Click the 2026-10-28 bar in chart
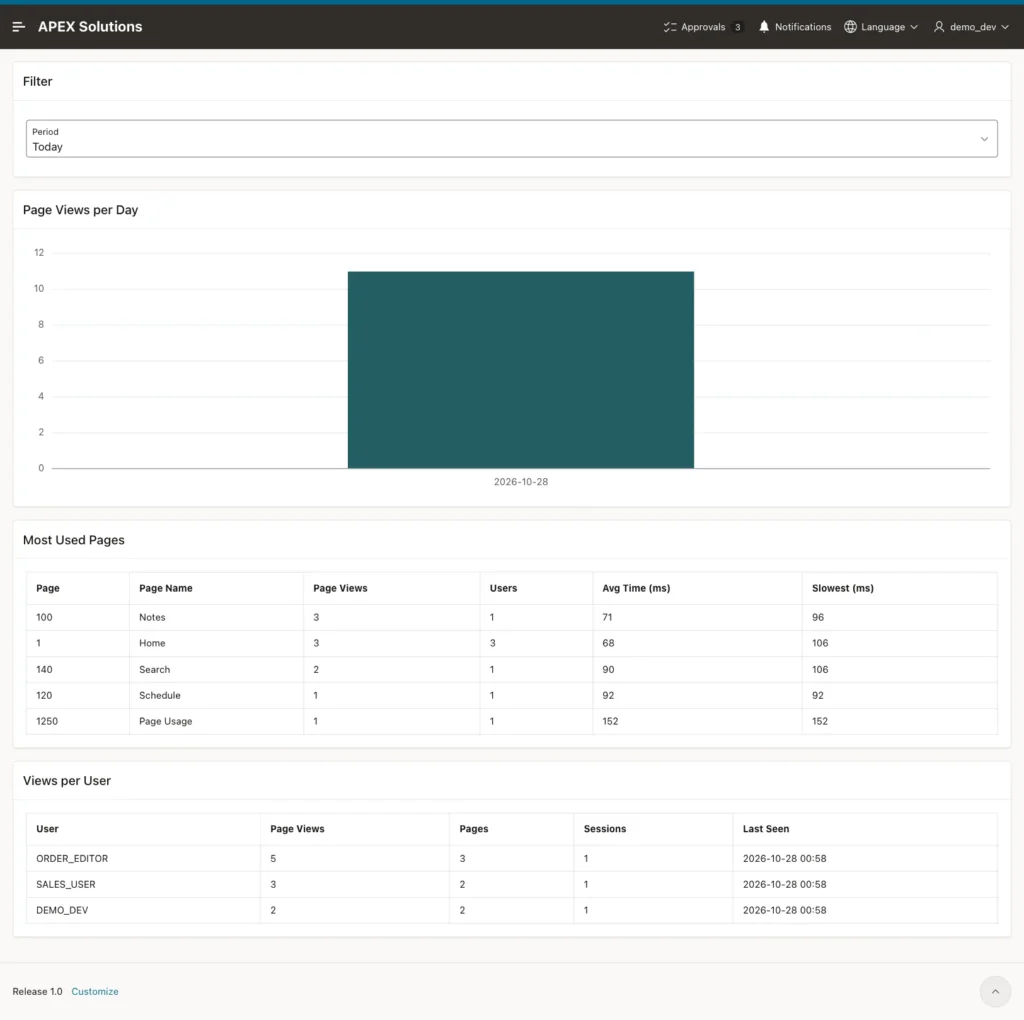 coord(520,370)
